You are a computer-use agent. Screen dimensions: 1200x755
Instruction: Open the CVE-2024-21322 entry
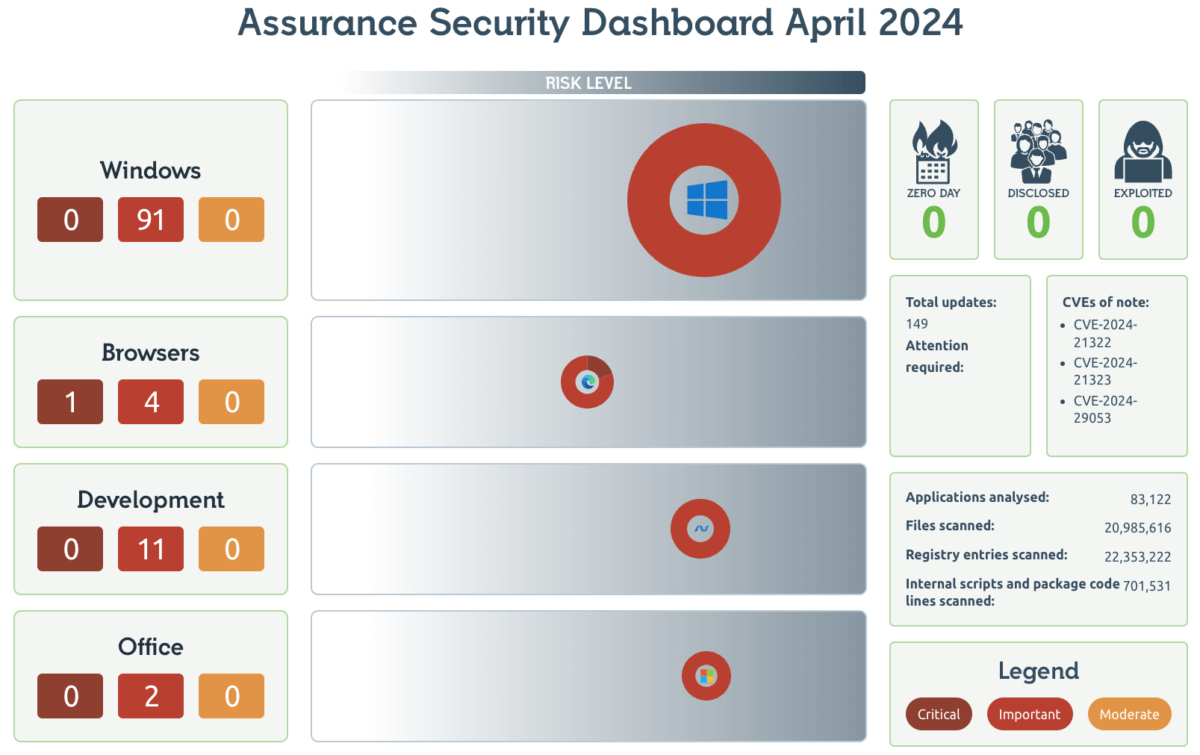[1105, 333]
